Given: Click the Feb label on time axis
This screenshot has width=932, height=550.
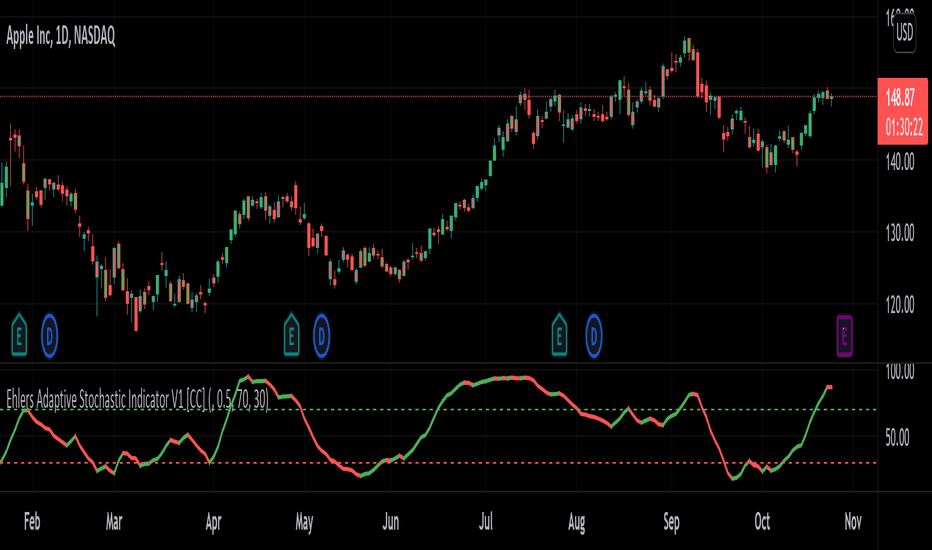Looking at the screenshot, I should pos(32,522).
